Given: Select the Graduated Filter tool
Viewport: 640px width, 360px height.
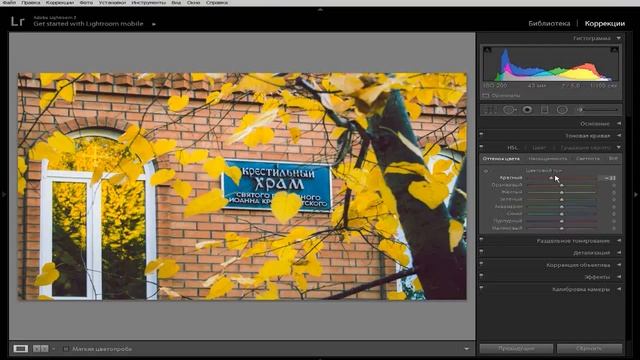Looking at the screenshot, I should click(x=544, y=109).
